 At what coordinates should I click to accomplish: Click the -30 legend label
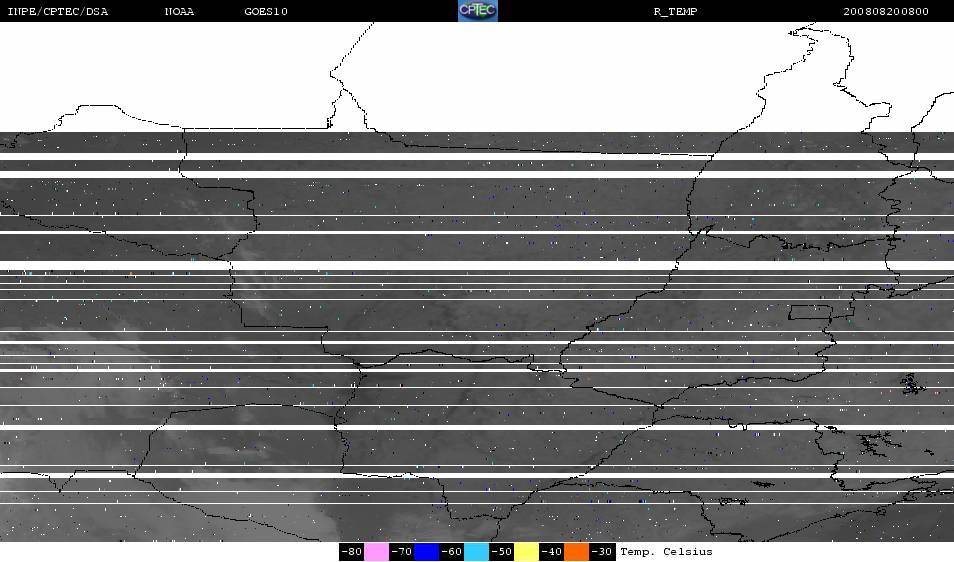pyautogui.click(x=601, y=552)
